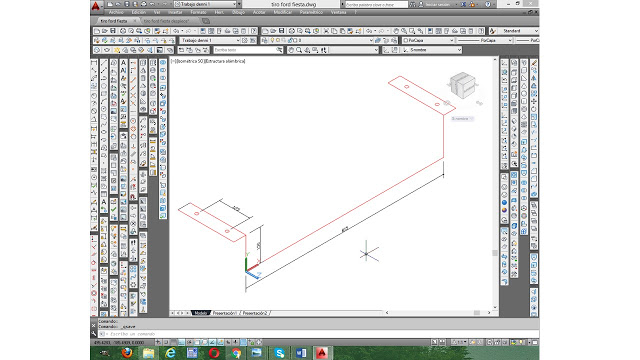Expand the layer 0 dropdown list

pyautogui.click(x=371, y=40)
